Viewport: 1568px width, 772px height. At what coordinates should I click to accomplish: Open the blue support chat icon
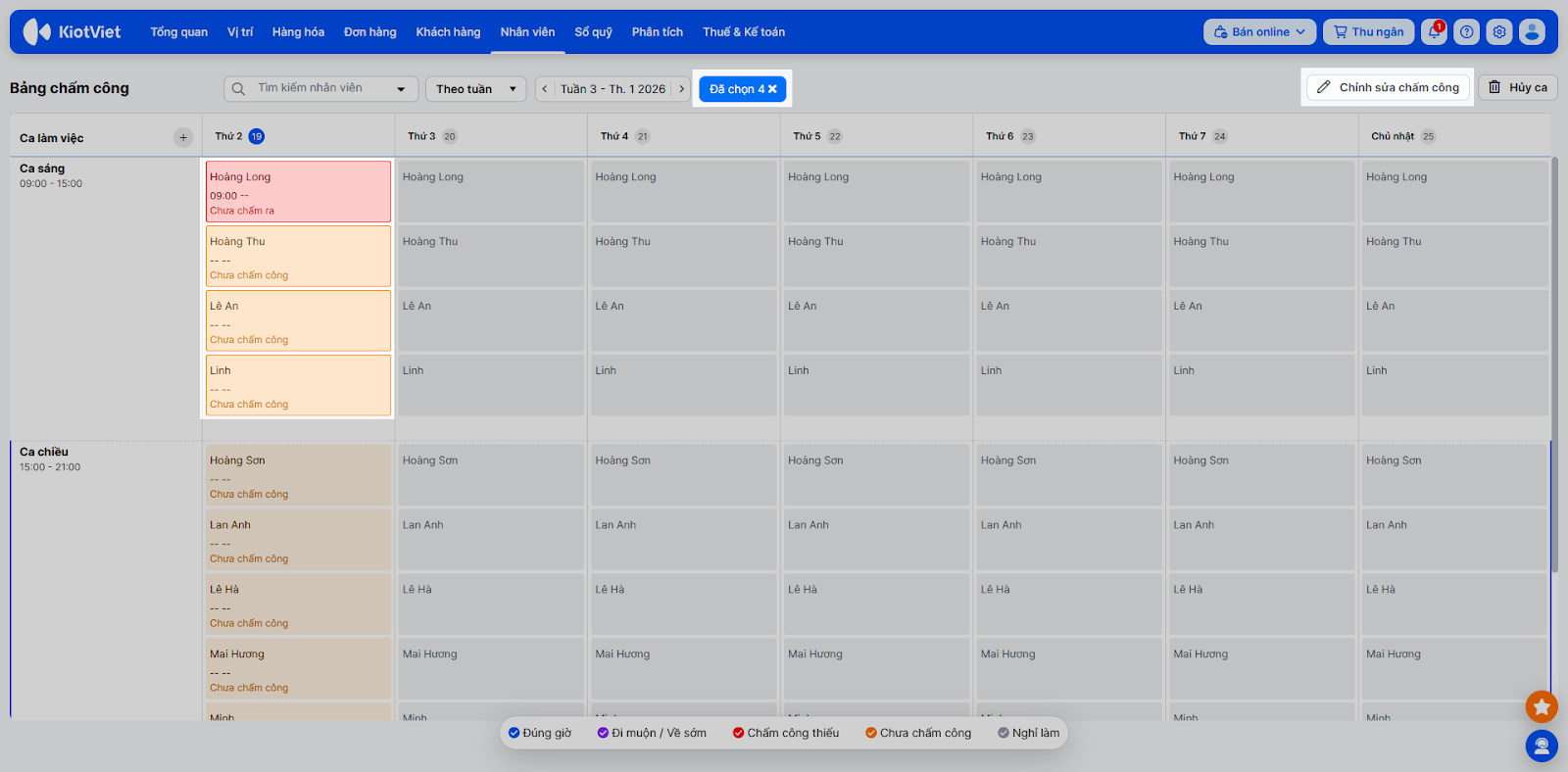1542,747
